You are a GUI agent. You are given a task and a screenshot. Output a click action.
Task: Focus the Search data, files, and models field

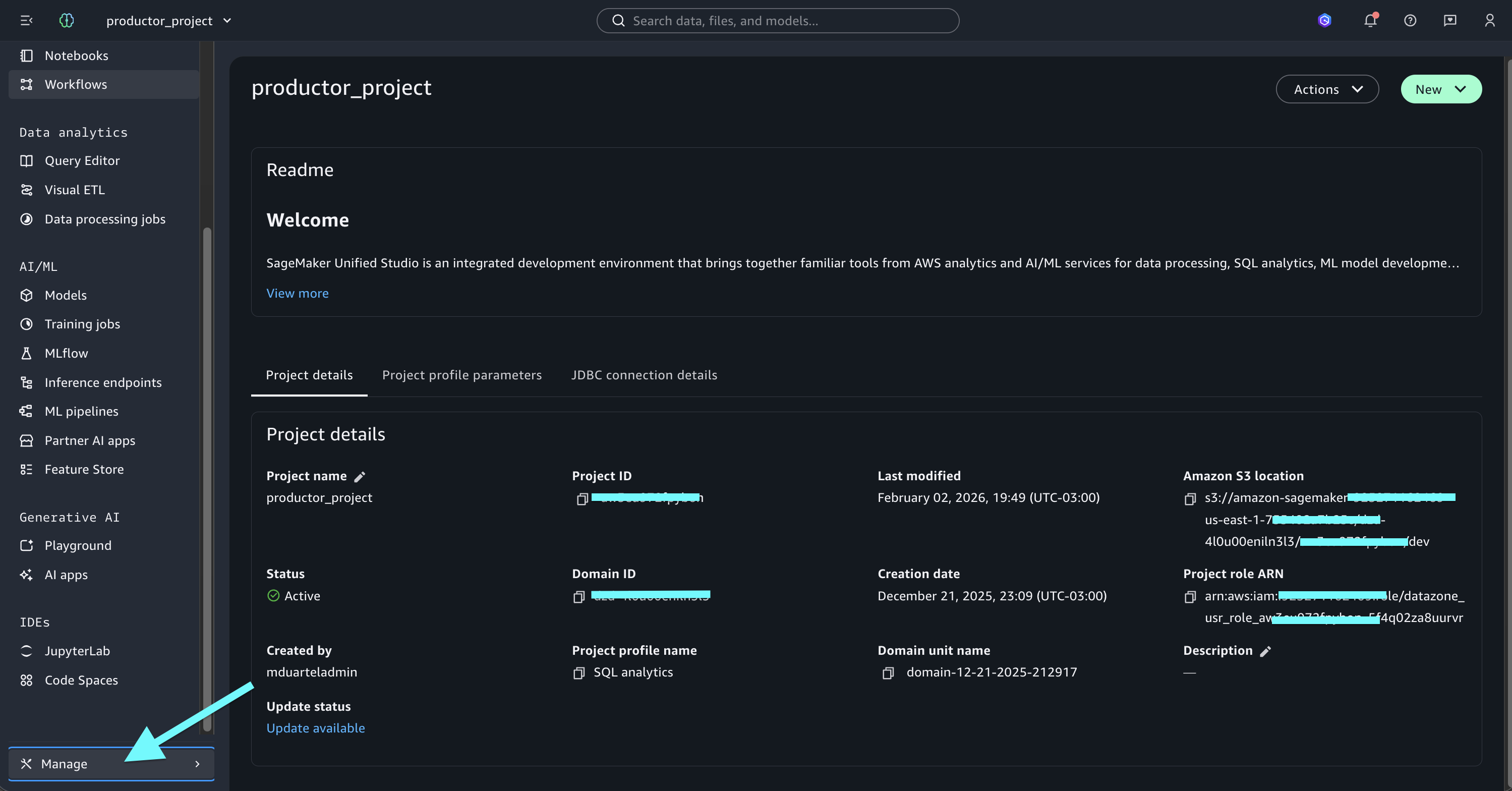pos(778,21)
